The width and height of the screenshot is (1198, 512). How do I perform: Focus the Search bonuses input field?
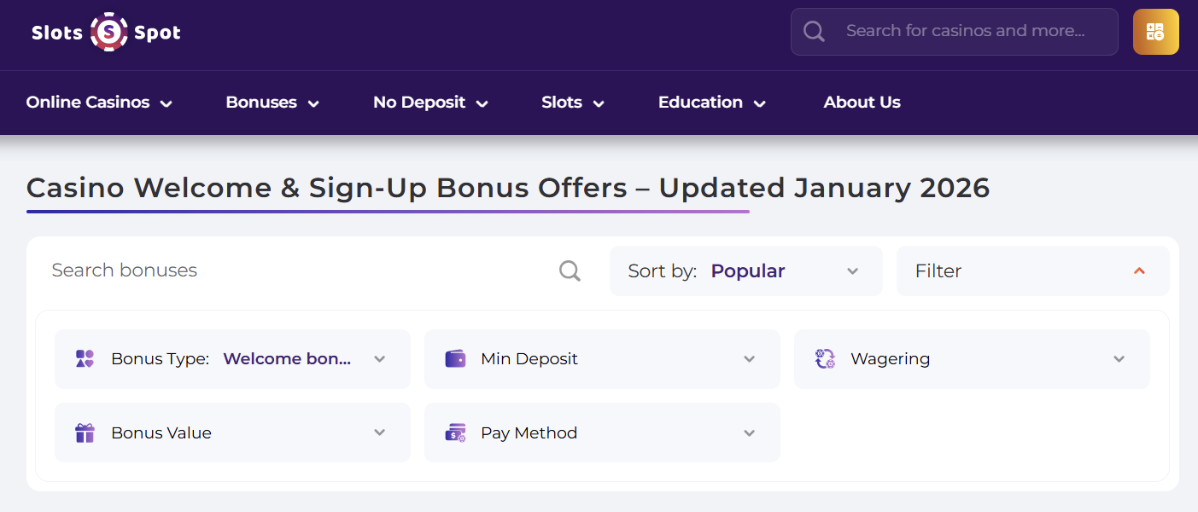tap(290, 271)
